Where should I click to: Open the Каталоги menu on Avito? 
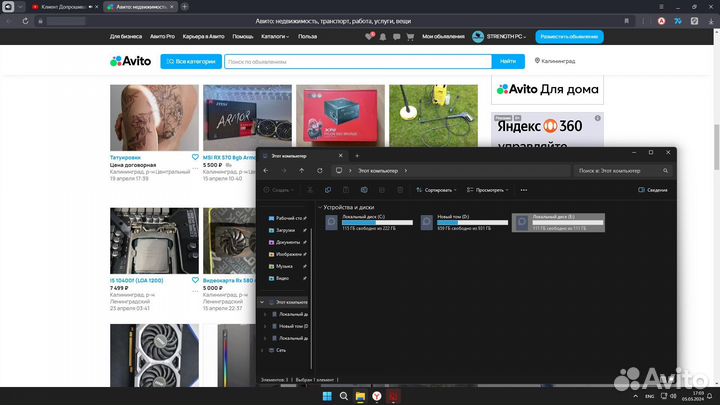[x=275, y=36]
